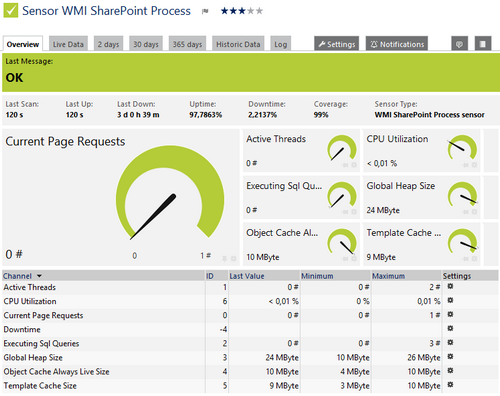Click the CPU Utilization mini gauge dial
This screenshot has width=500, height=396.
pos(462,148)
